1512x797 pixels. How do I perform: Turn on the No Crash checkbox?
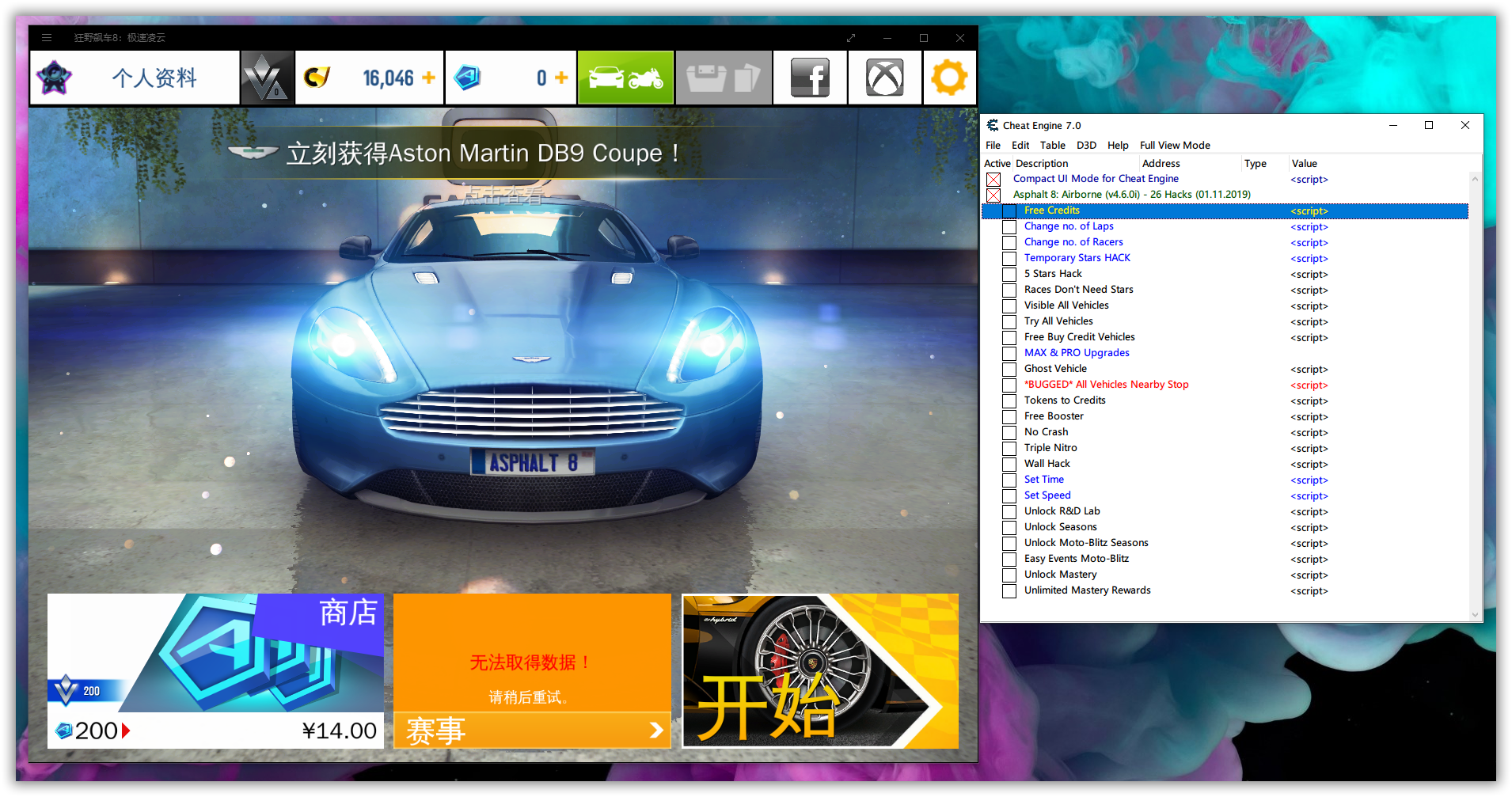pos(1009,433)
